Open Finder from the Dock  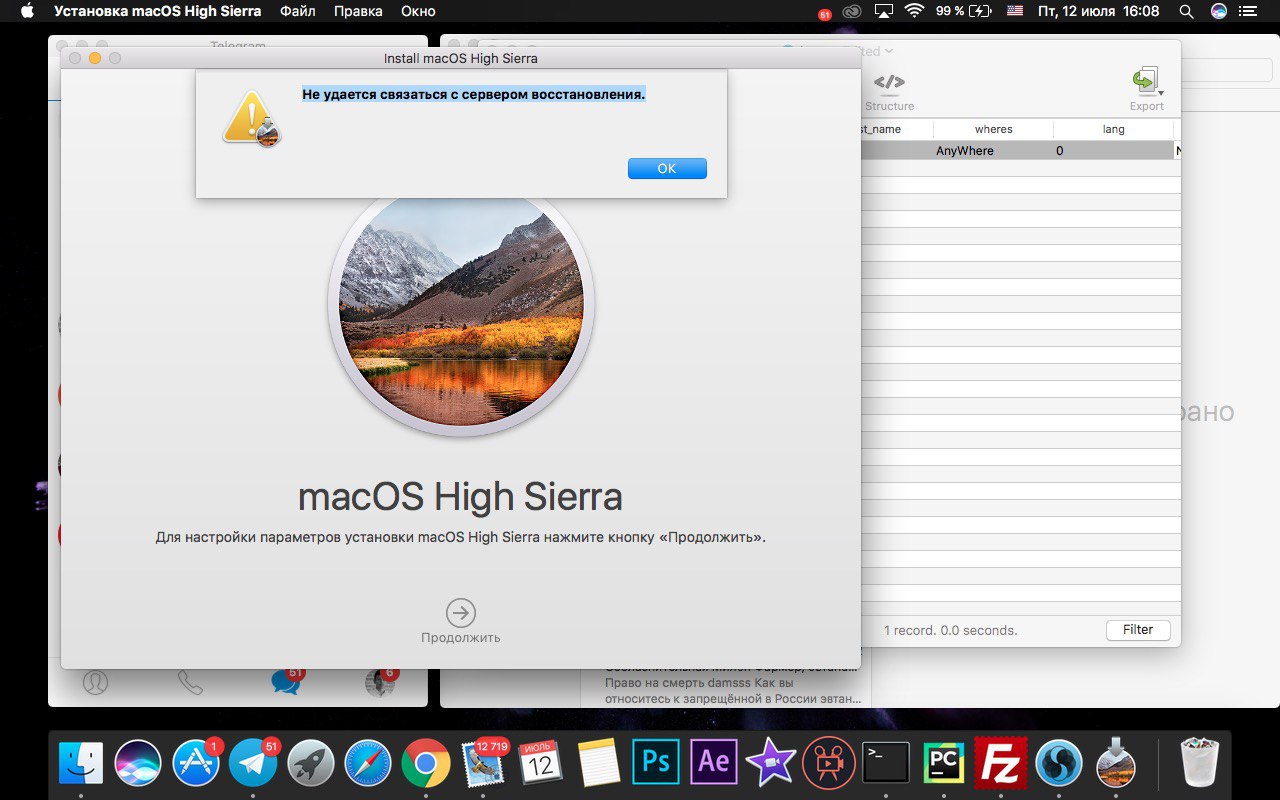coord(81,764)
